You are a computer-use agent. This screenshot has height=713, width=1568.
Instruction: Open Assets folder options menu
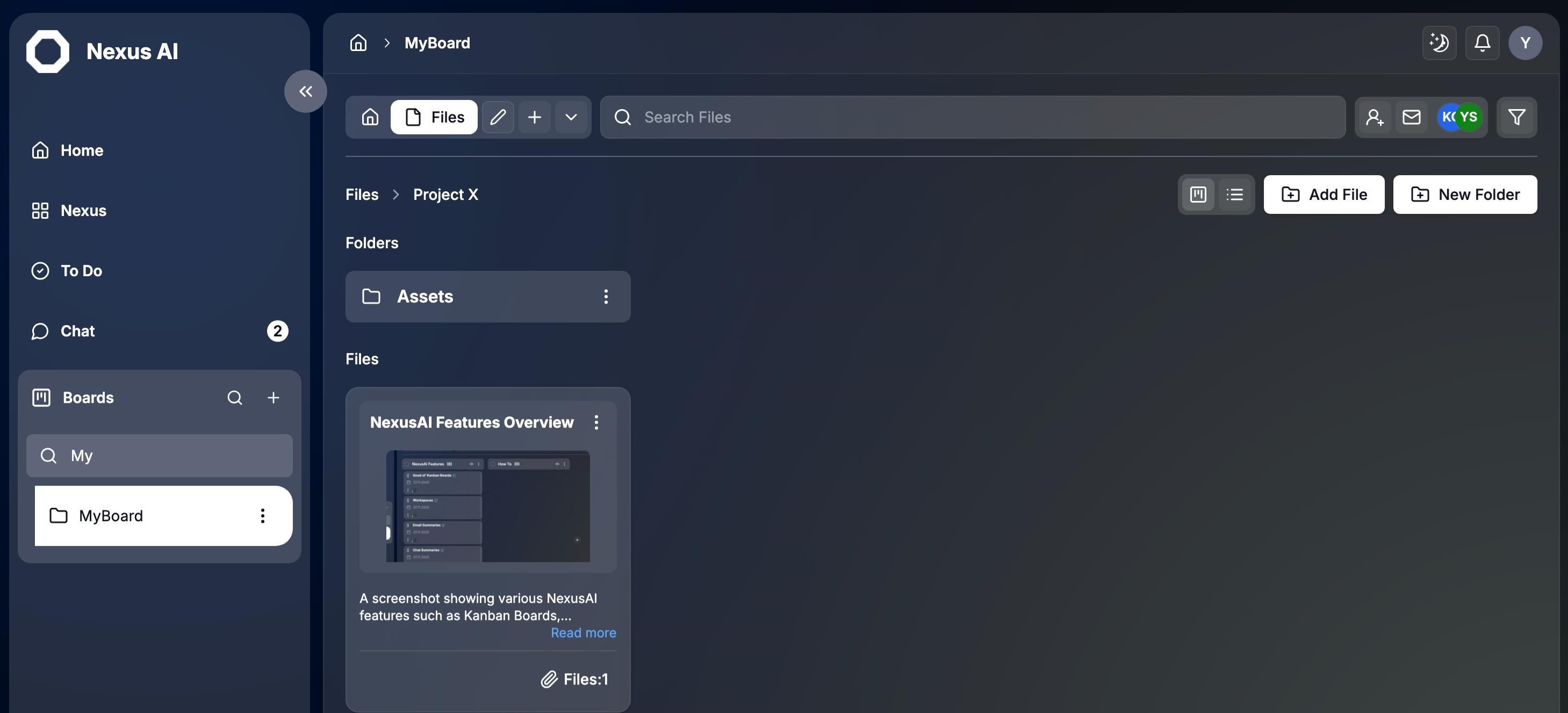(x=605, y=297)
